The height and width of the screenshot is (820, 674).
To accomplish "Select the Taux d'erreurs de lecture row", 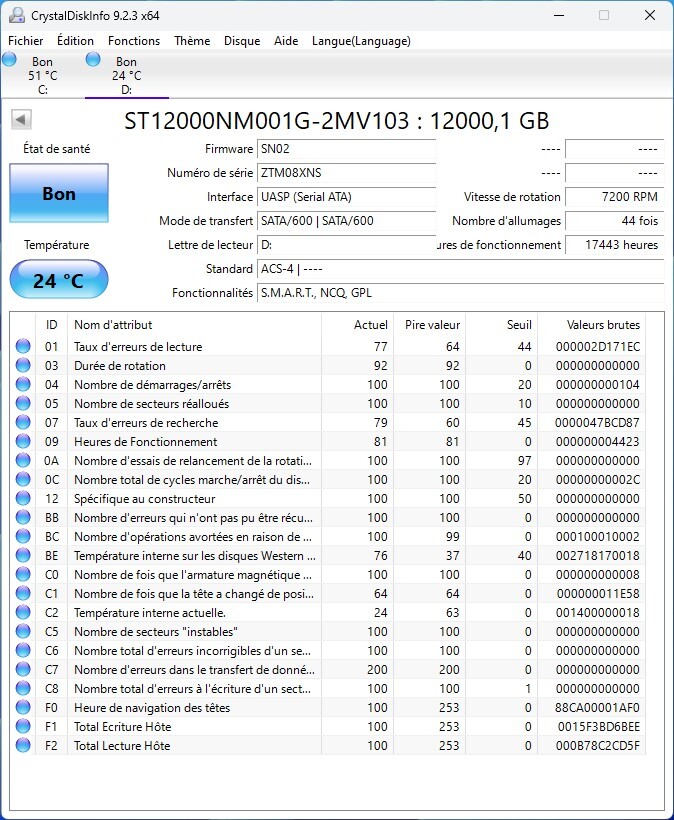I will point(328,346).
